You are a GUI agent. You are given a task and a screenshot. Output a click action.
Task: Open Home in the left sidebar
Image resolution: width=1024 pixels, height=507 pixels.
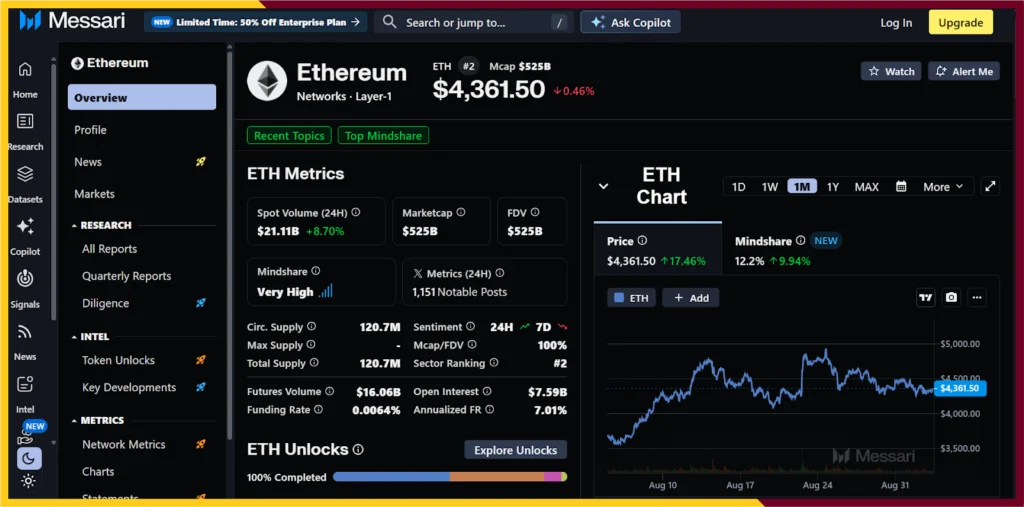click(25, 78)
